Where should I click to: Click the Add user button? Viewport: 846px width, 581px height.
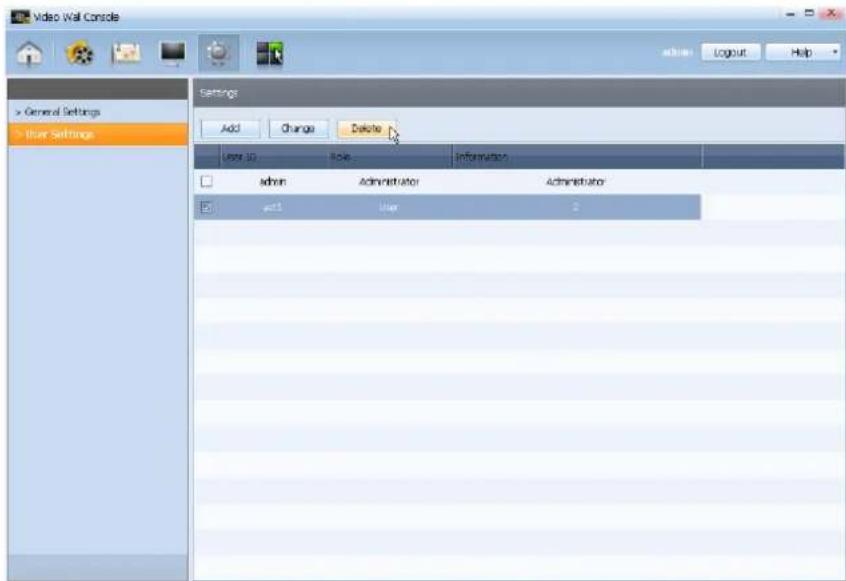(230, 128)
